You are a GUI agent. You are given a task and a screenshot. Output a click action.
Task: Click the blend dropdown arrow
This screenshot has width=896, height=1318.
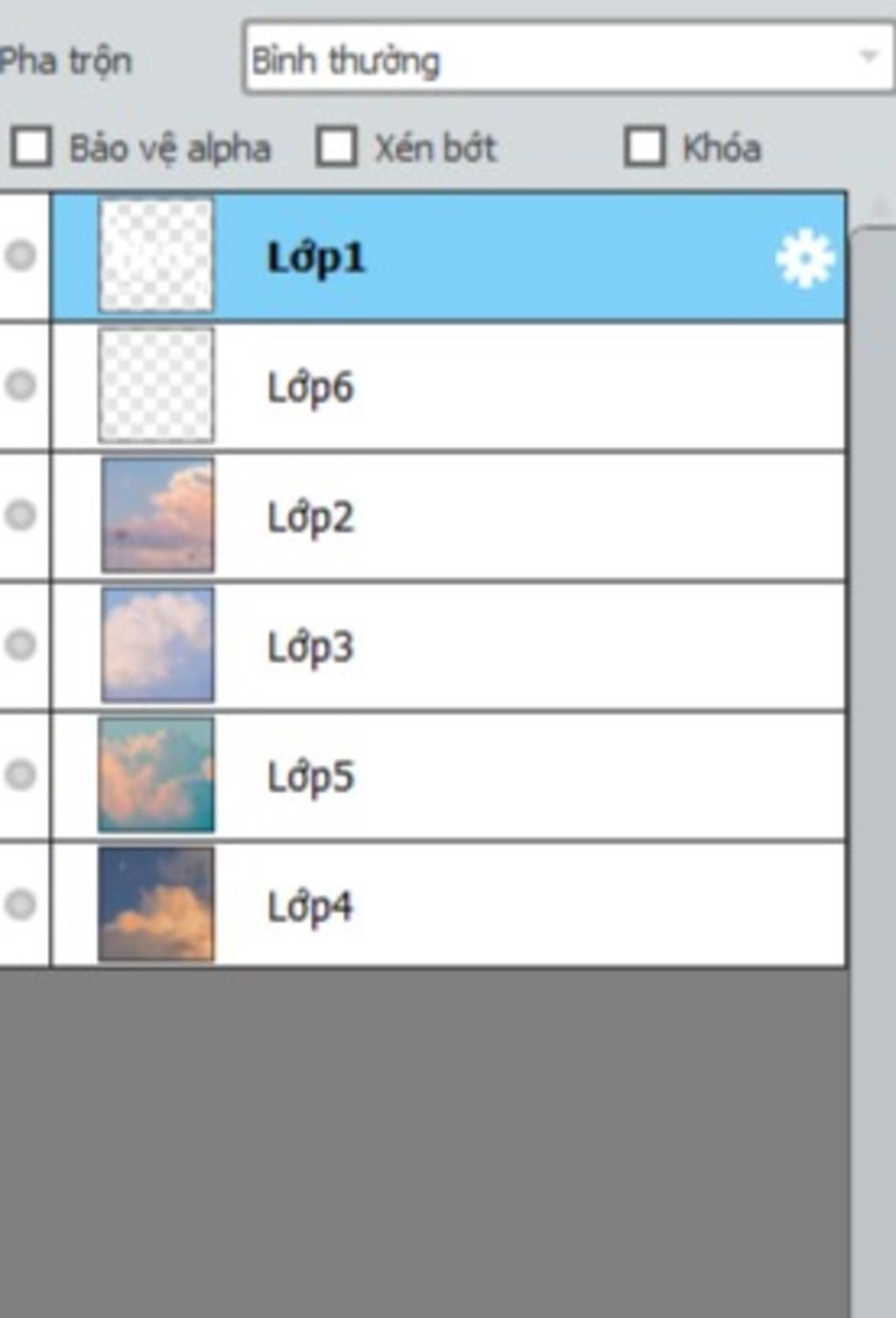click(x=868, y=58)
